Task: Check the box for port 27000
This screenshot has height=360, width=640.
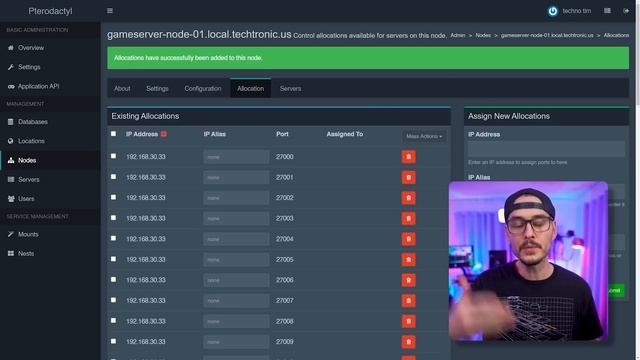Action: click(113, 156)
